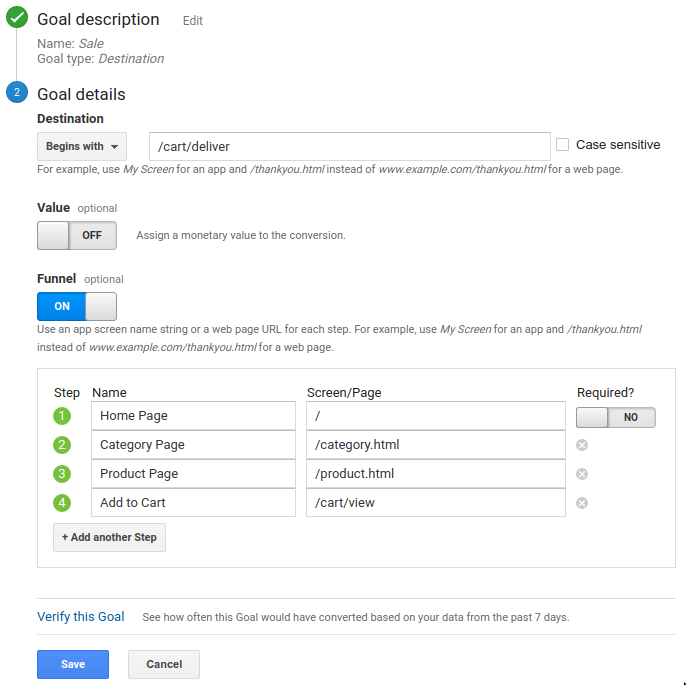Switch off the Funnel toggle
The image size is (686, 685).
[77, 306]
